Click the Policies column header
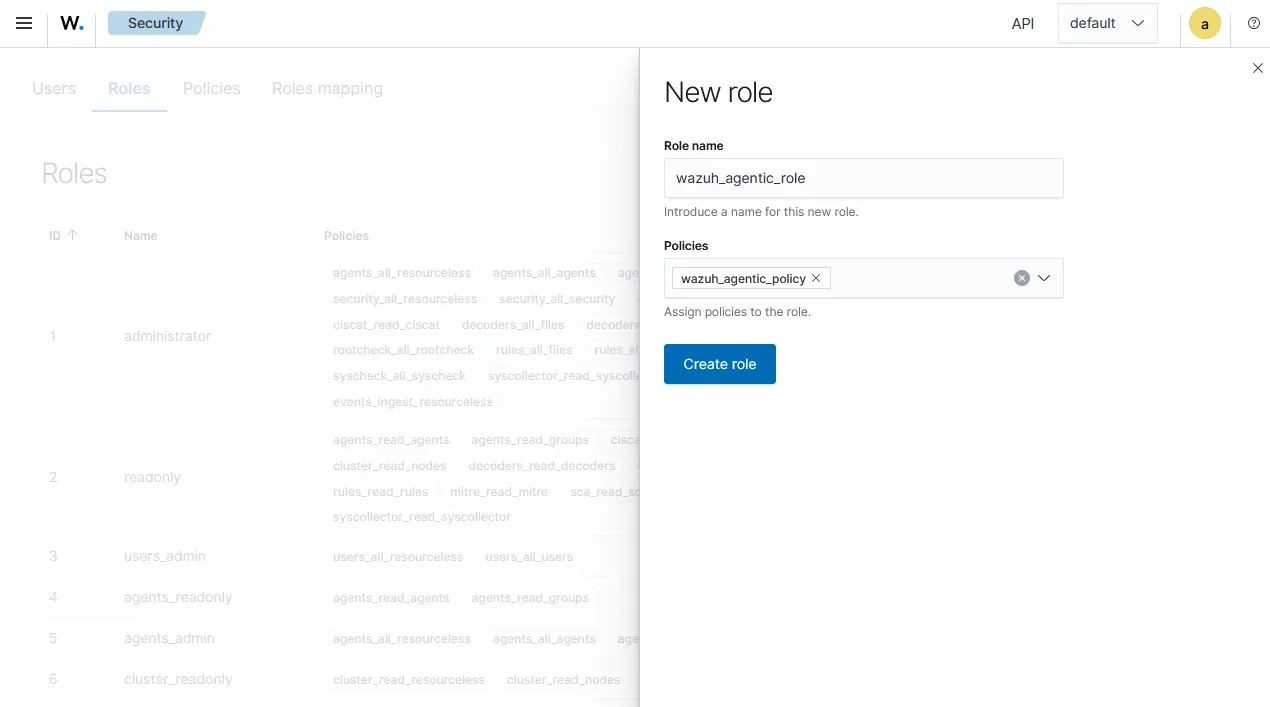The width and height of the screenshot is (1270, 707). point(346,236)
